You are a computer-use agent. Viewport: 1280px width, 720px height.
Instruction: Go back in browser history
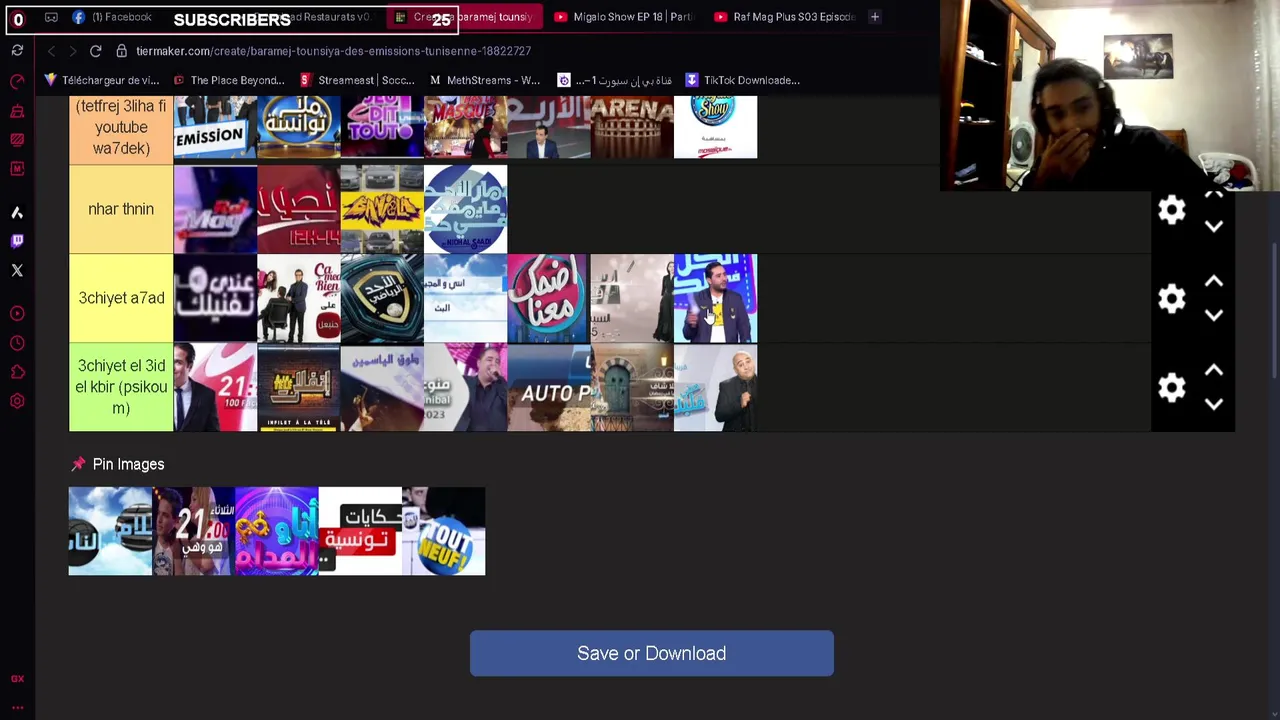(x=51, y=51)
